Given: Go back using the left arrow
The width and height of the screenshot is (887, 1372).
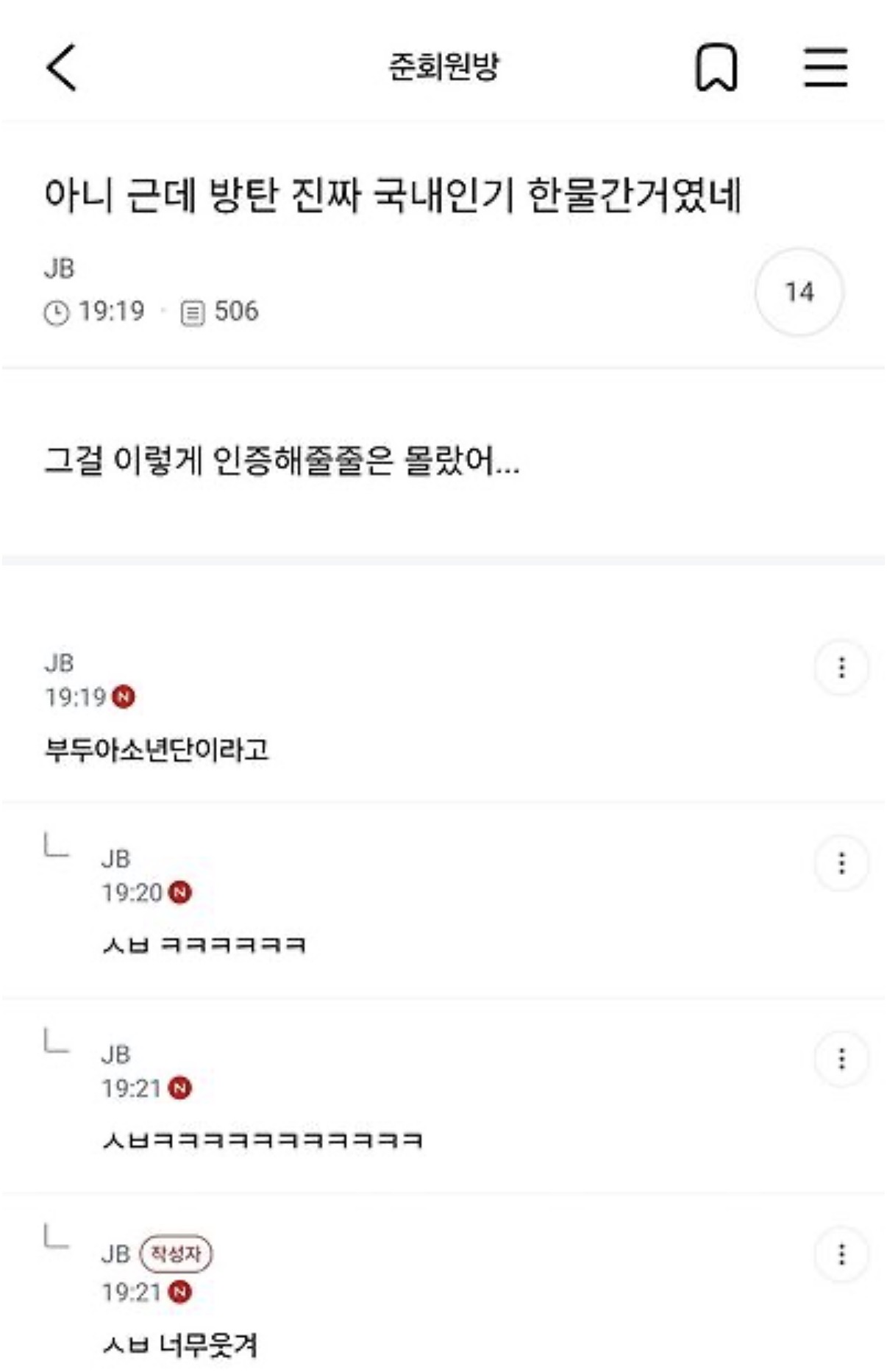Looking at the screenshot, I should (x=62, y=68).
